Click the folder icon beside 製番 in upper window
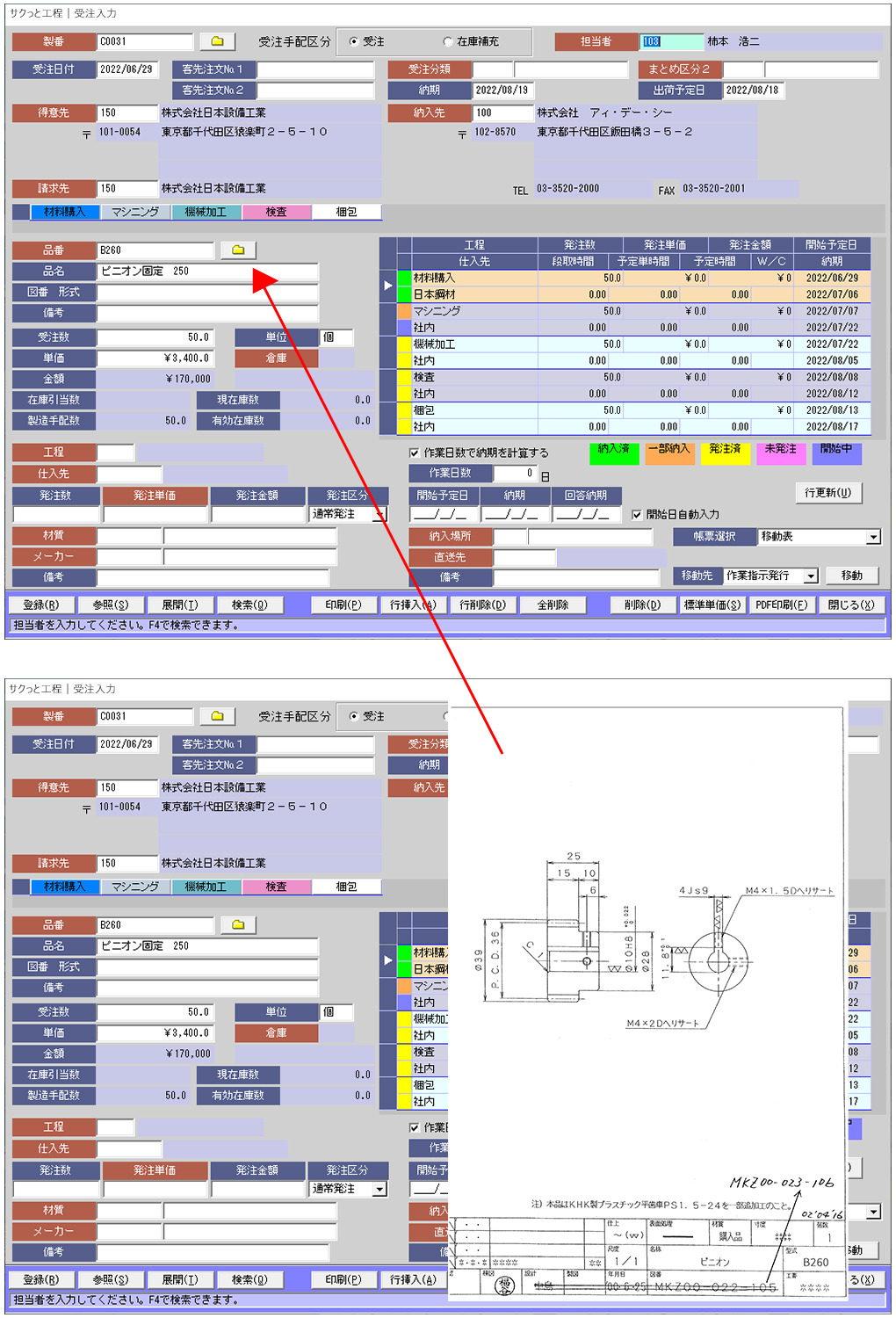 click(x=217, y=41)
